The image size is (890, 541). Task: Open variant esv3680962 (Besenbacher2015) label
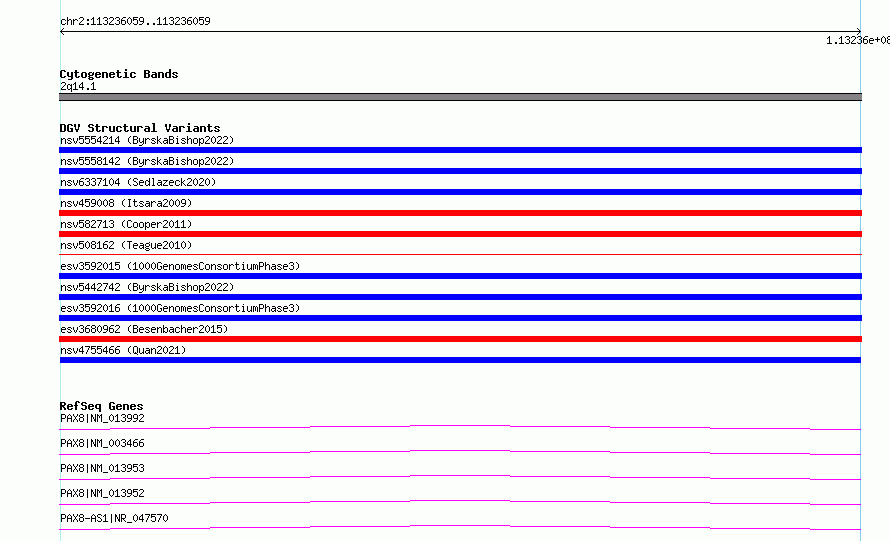click(x=144, y=329)
